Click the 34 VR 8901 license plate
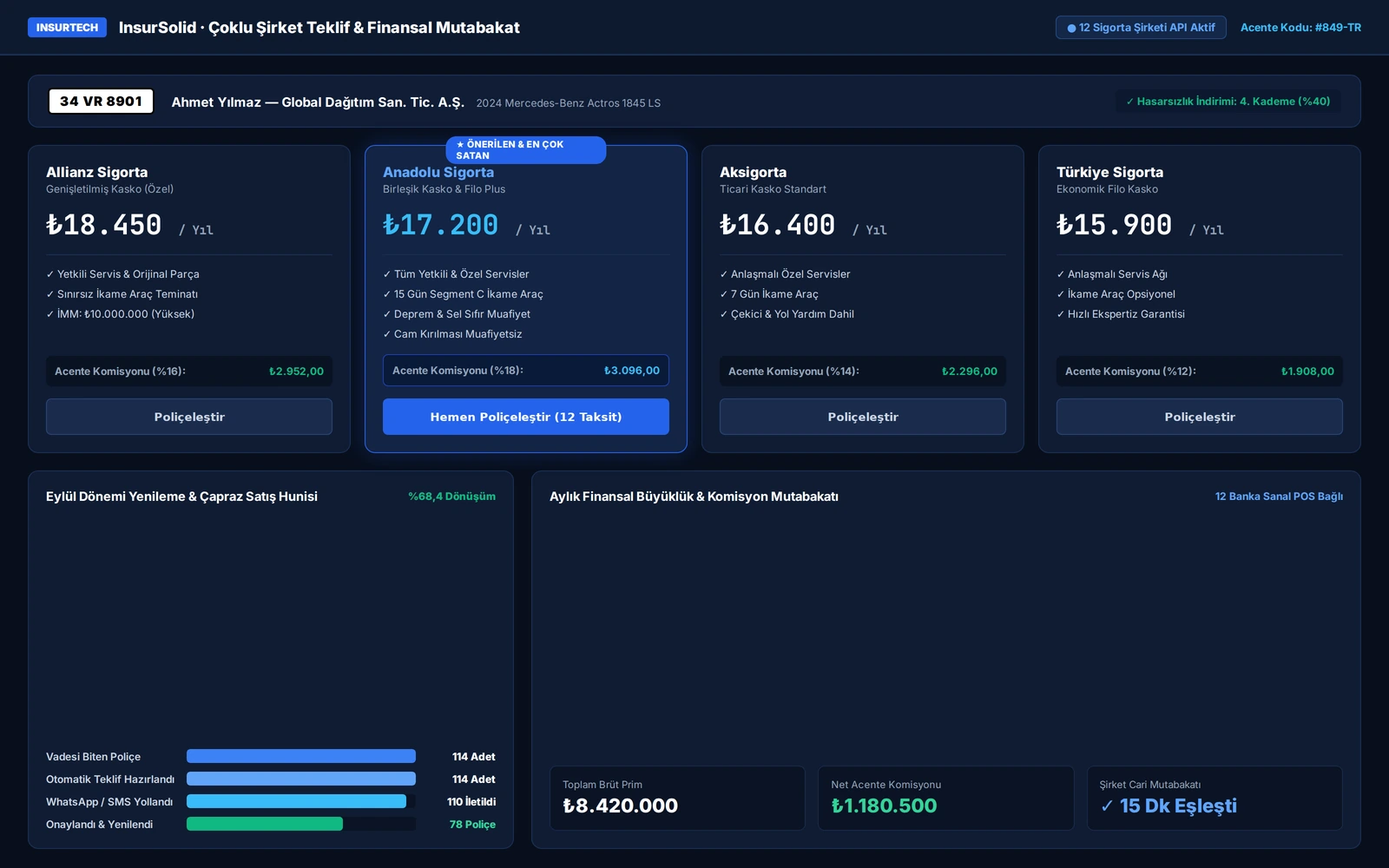The image size is (1389, 868). click(101, 102)
